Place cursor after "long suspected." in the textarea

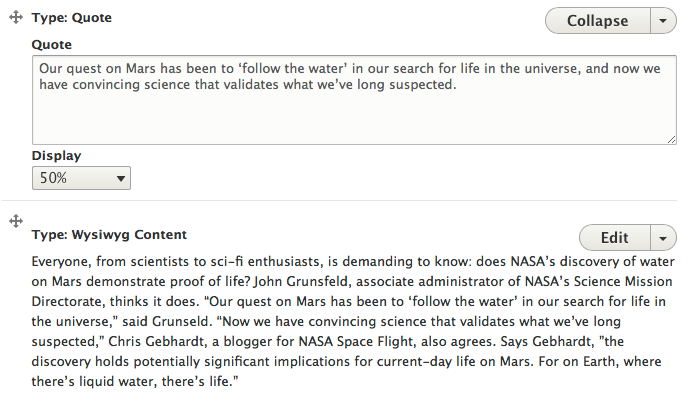(x=457, y=84)
